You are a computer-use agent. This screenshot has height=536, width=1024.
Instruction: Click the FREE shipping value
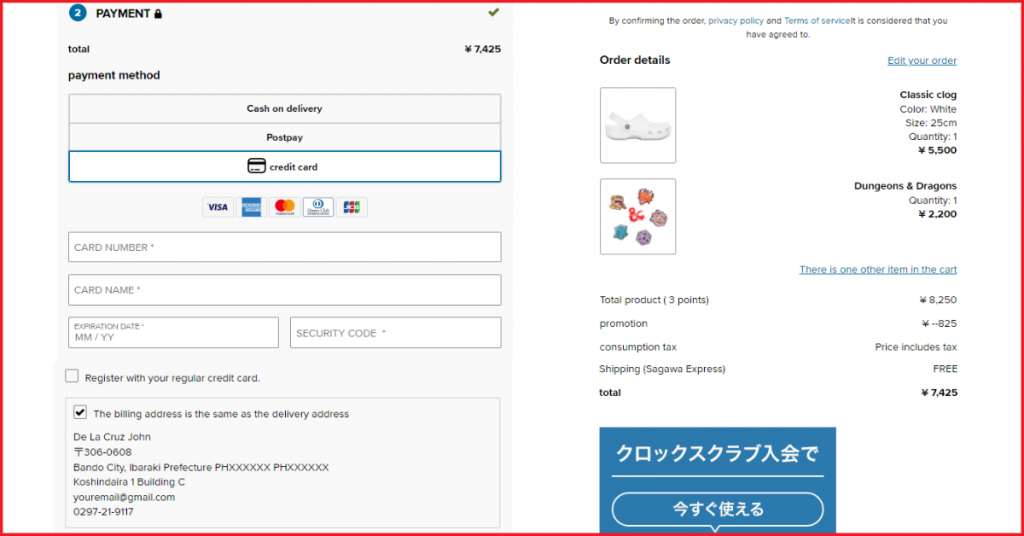click(945, 370)
